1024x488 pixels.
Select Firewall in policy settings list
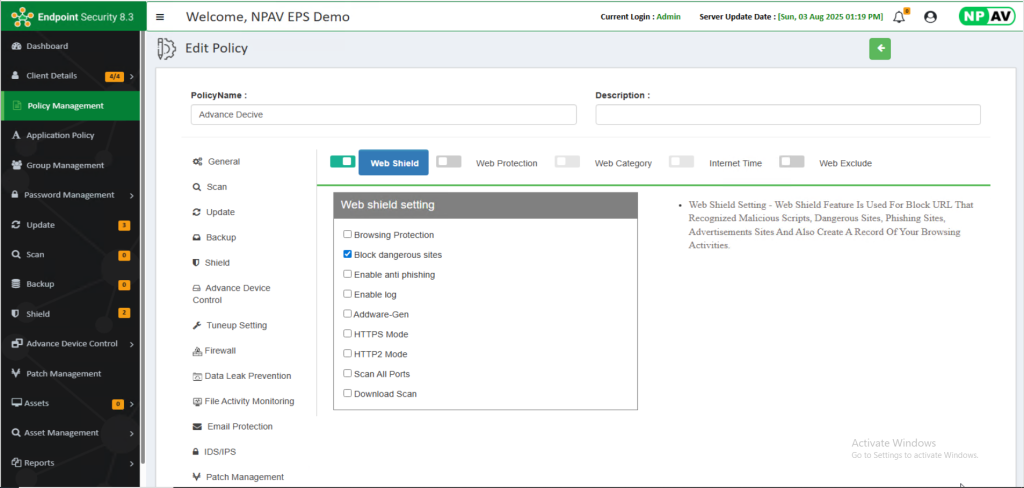pos(220,351)
